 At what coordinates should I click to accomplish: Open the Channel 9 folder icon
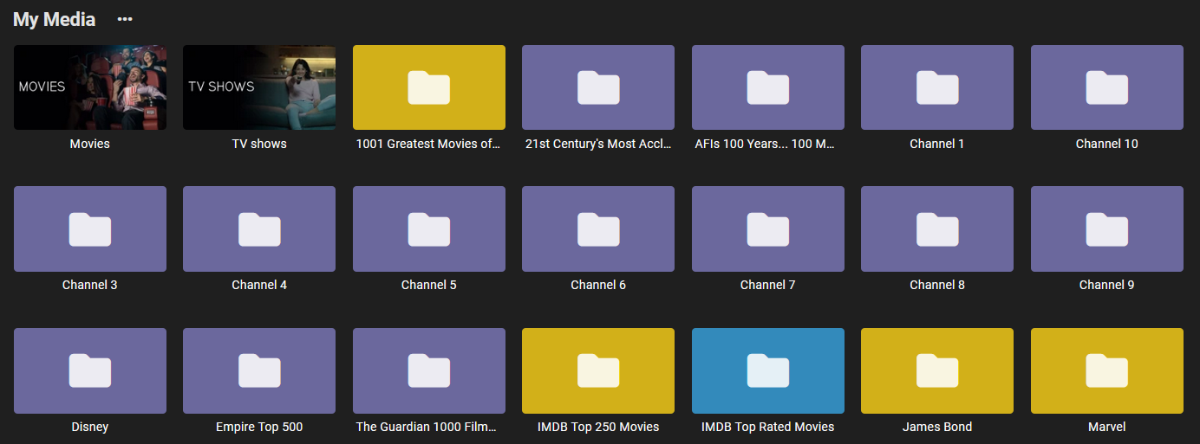click(1107, 229)
